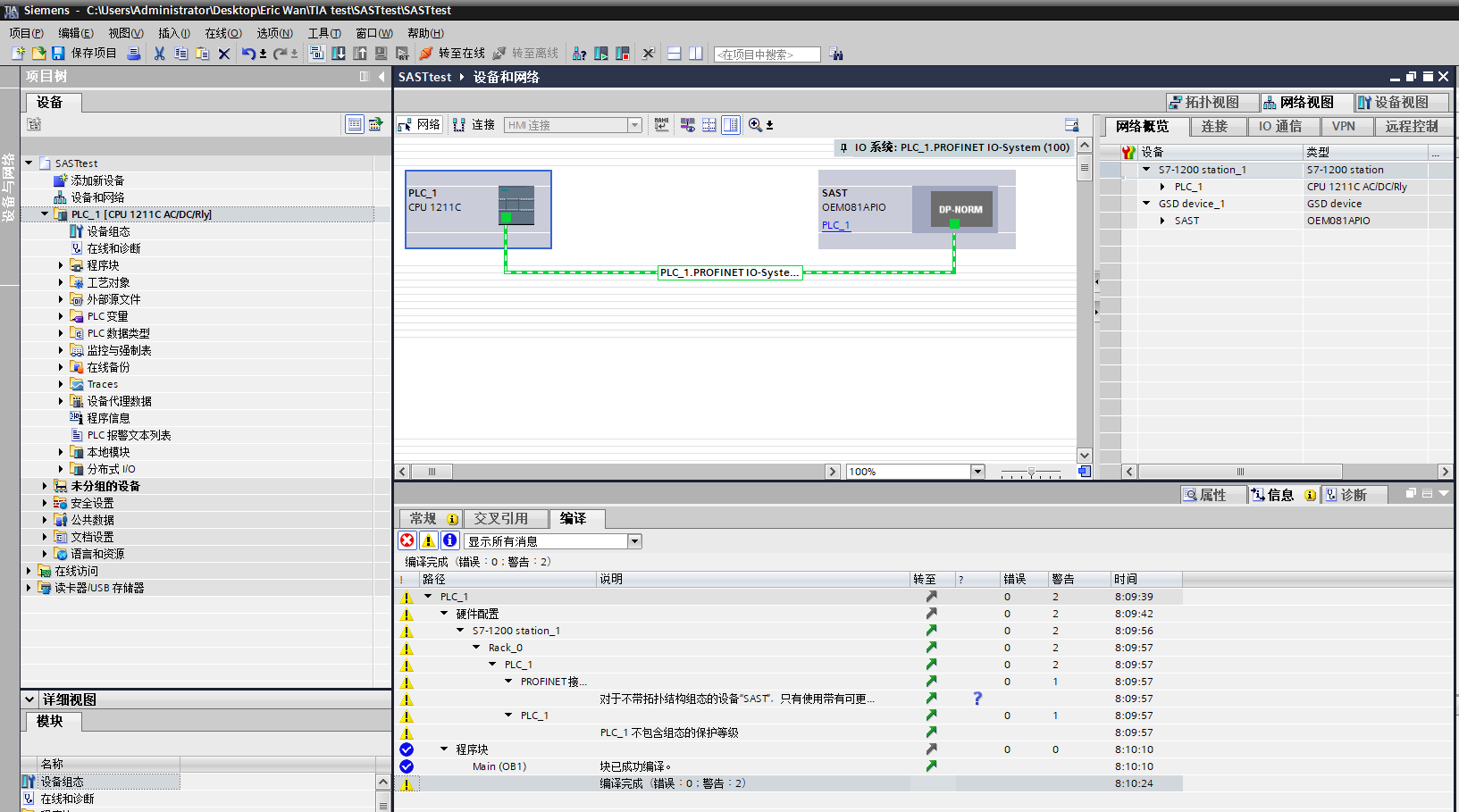The image size is (1459, 812).
Task: Open project using the folder toolbar icon
Action: pyautogui.click(x=39, y=54)
